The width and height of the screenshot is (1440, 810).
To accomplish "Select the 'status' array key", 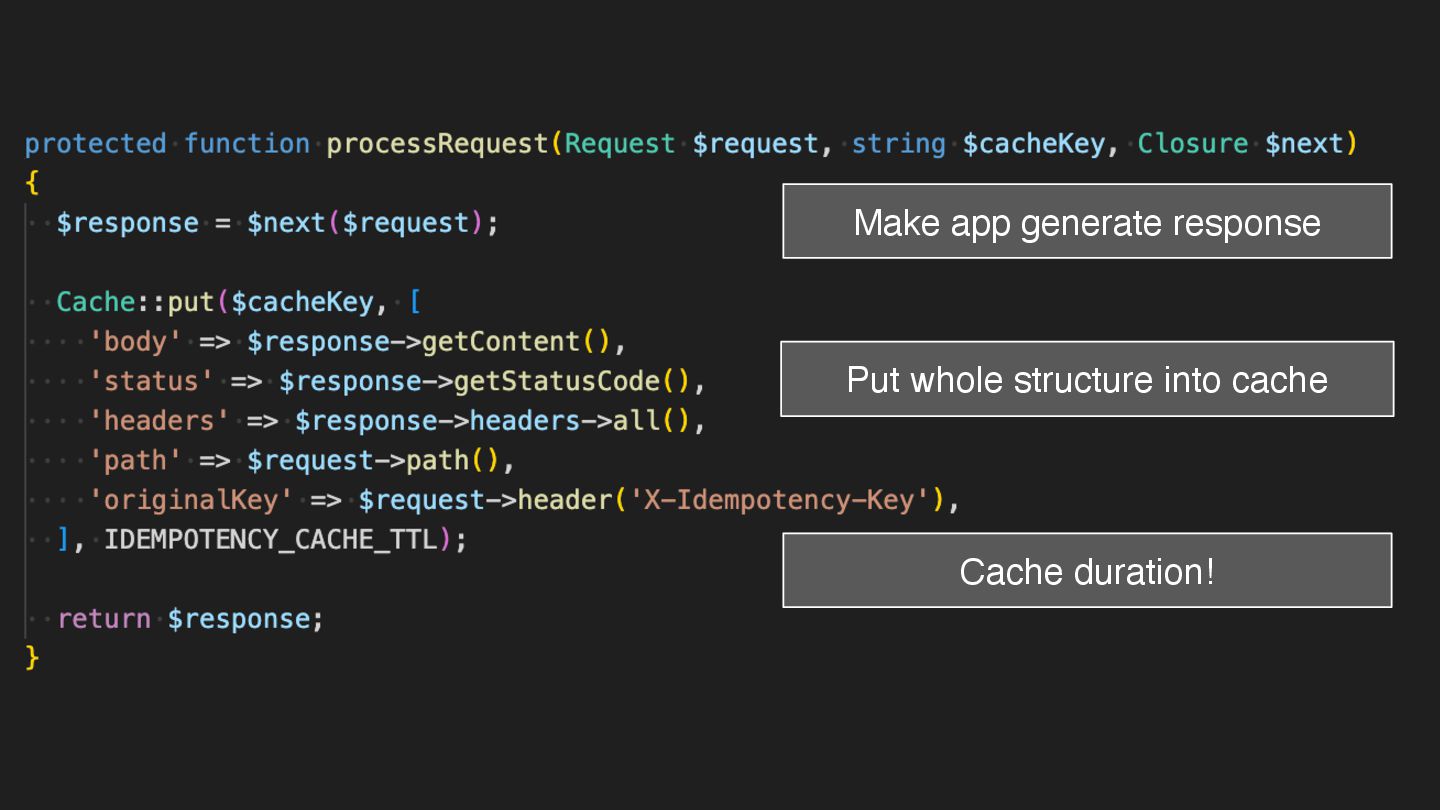I will pos(152,381).
